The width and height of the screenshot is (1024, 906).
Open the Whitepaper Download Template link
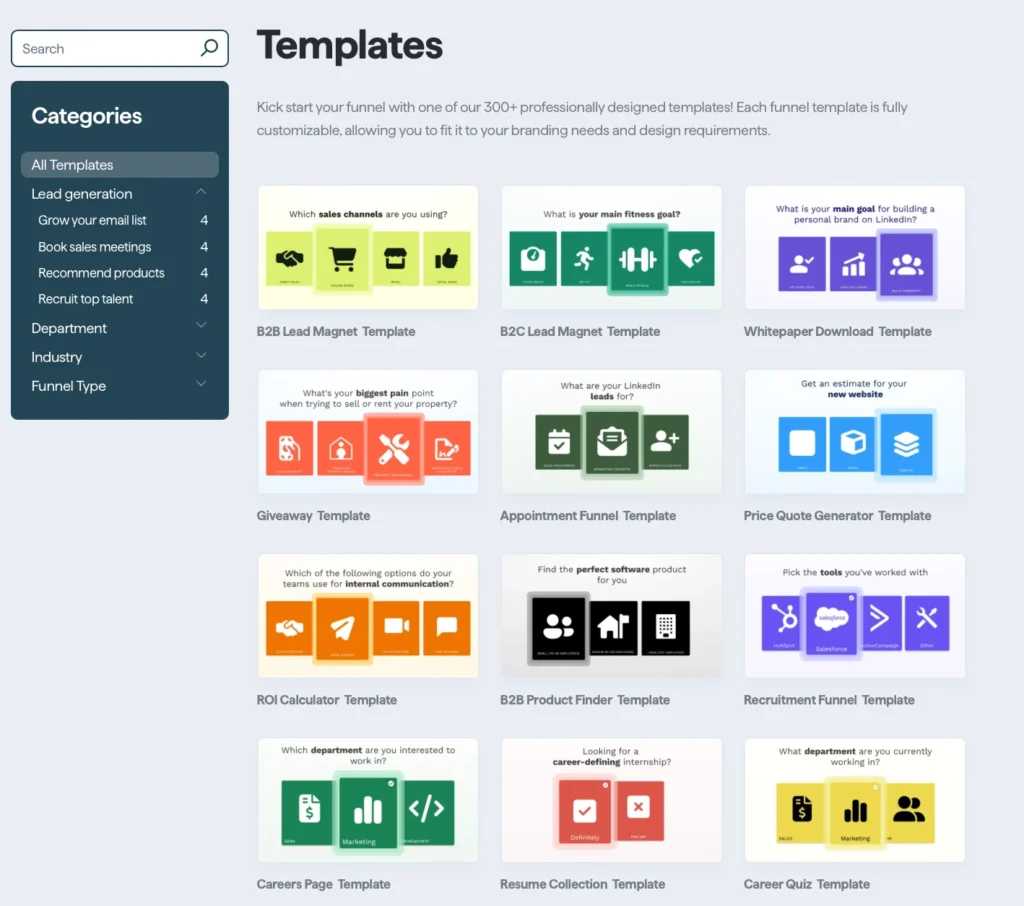[x=837, y=331]
